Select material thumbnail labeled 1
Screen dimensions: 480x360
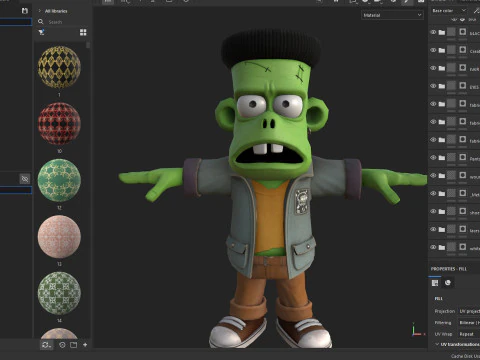(x=59, y=67)
